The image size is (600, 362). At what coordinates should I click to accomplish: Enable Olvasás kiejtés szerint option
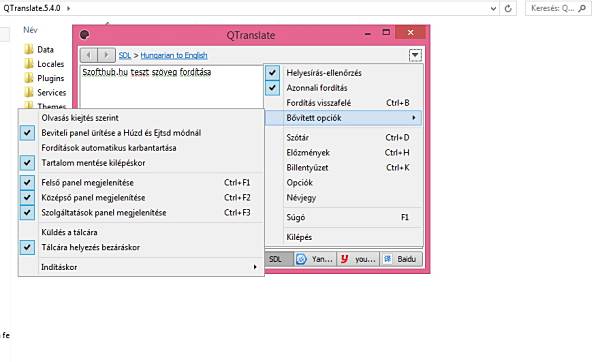(x=141, y=118)
